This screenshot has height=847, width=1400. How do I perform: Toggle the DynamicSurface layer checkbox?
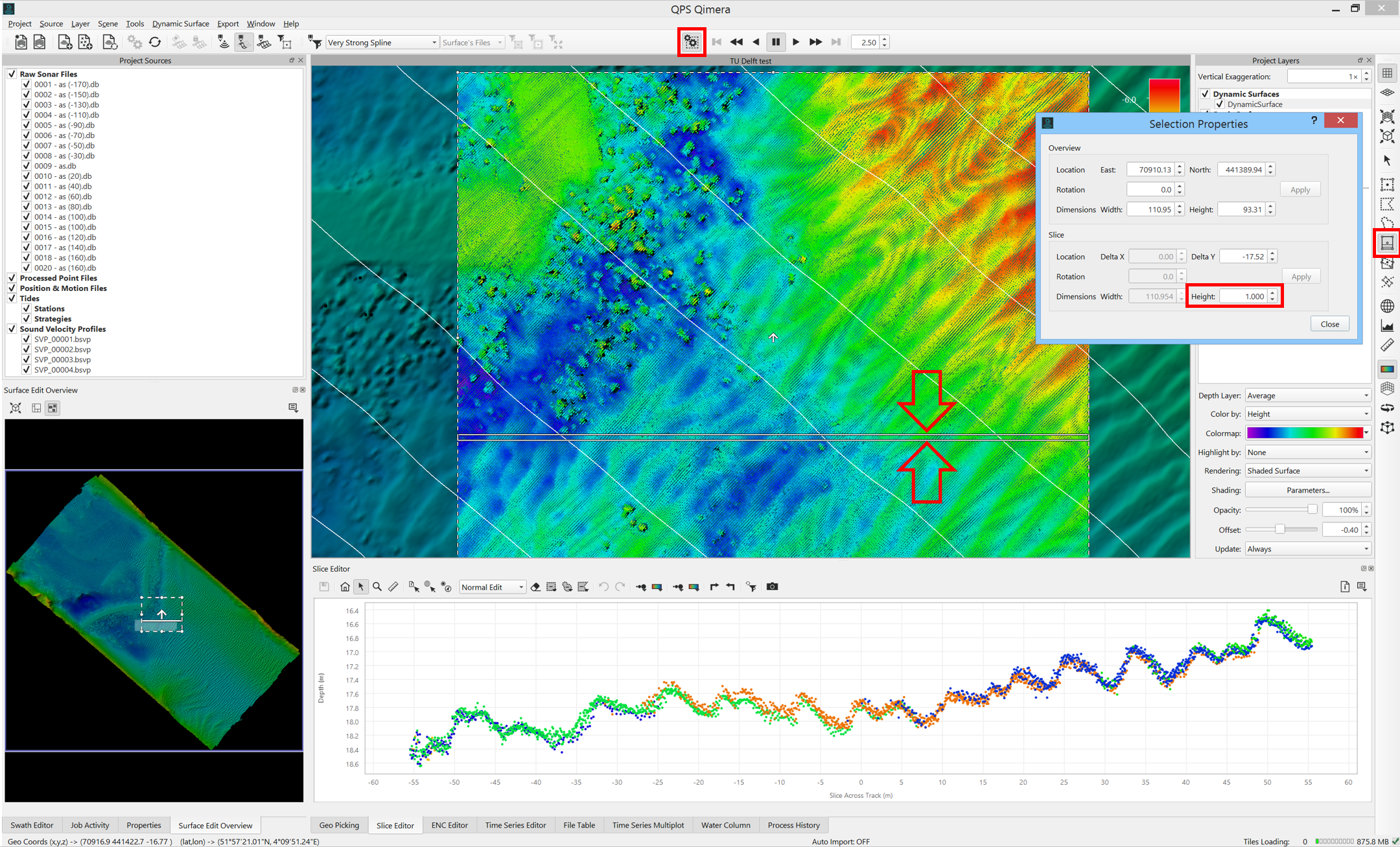click(1220, 104)
